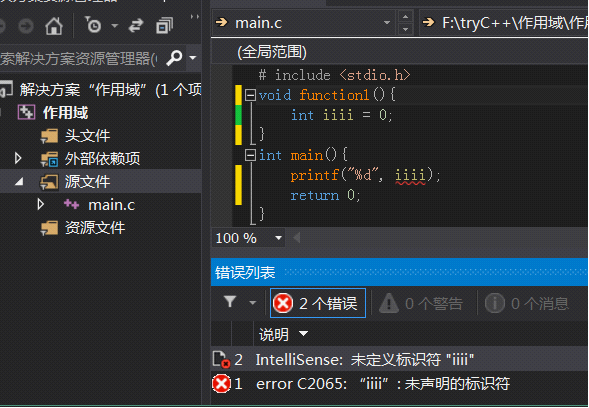589x408 pixels.
Task: Select the 源文件 folder
Action: [87, 182]
